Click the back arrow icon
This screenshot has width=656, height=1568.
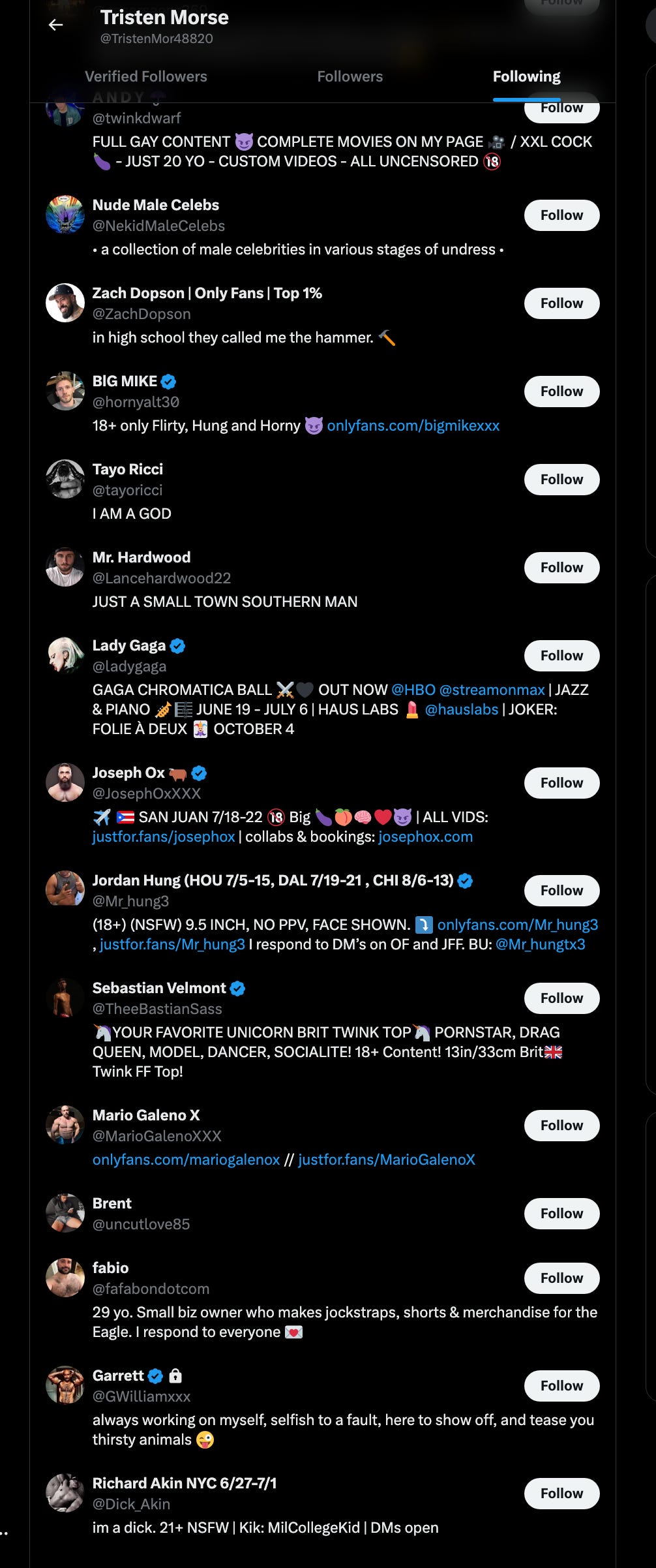click(x=56, y=25)
